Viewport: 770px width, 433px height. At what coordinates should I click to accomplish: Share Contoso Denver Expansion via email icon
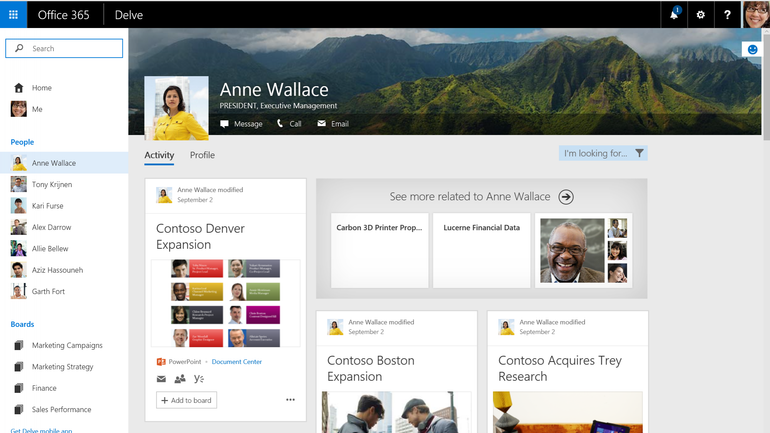click(161, 379)
